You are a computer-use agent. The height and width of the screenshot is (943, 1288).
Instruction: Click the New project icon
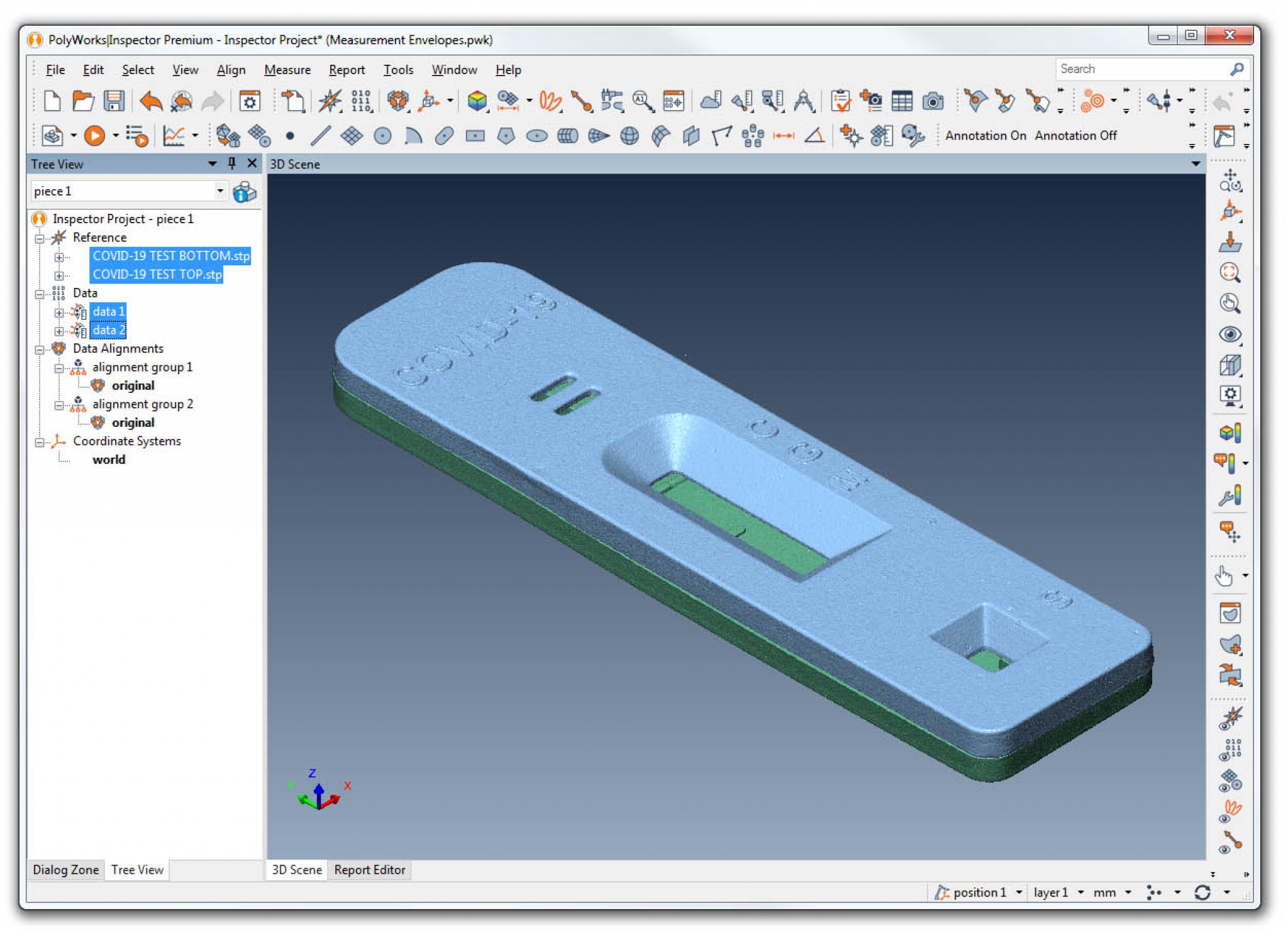(52, 101)
